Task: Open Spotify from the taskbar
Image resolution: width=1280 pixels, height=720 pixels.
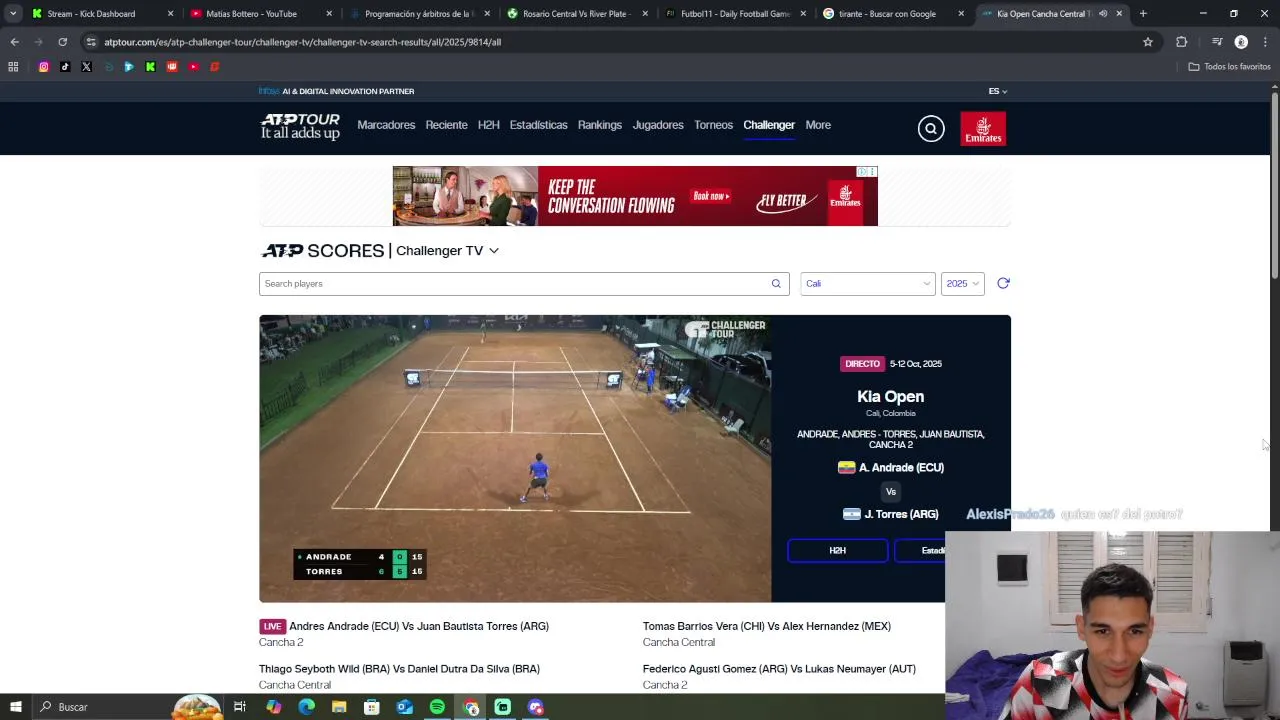Action: tap(437, 707)
